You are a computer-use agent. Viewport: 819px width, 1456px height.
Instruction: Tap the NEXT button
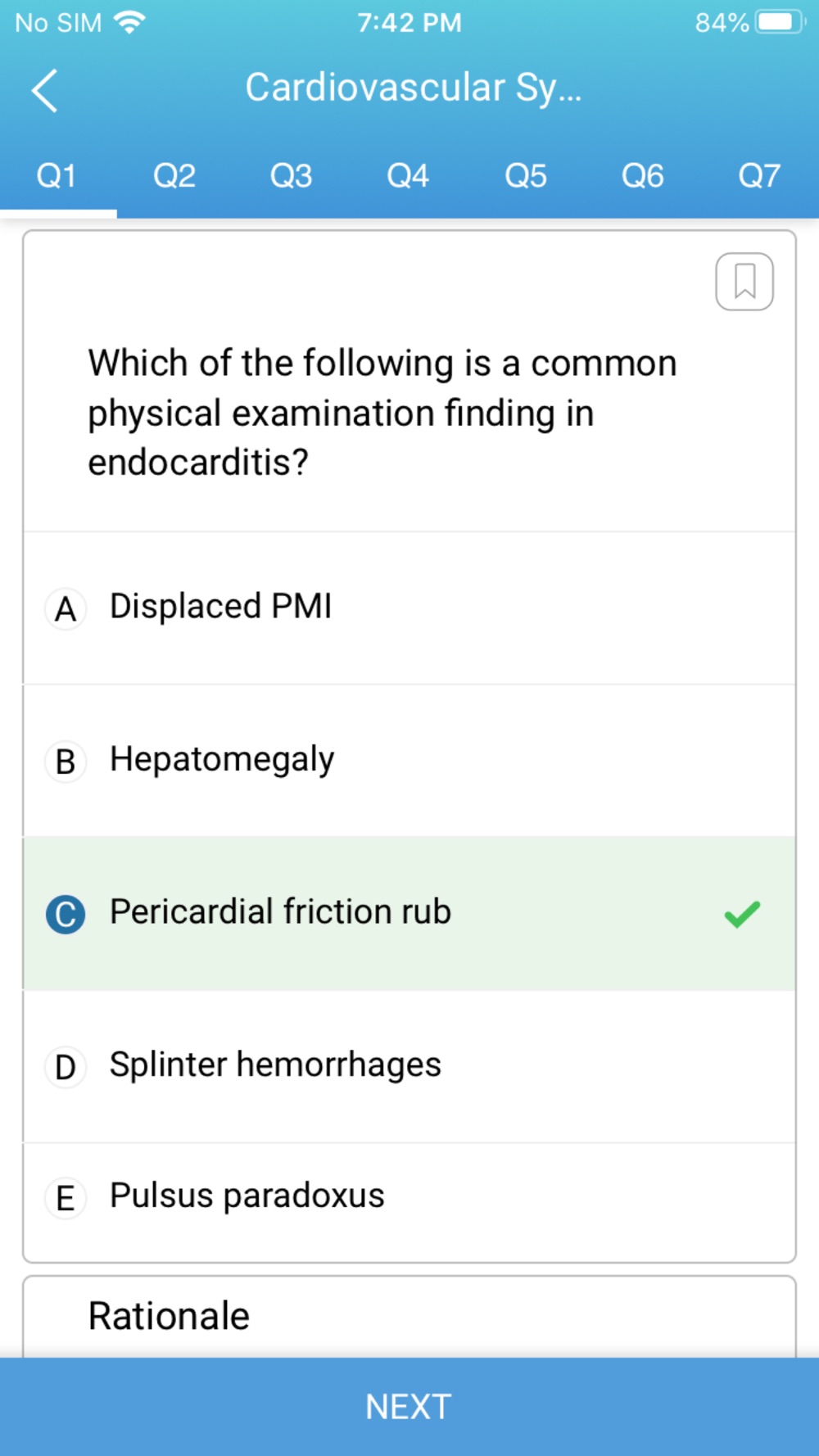[x=409, y=1407]
